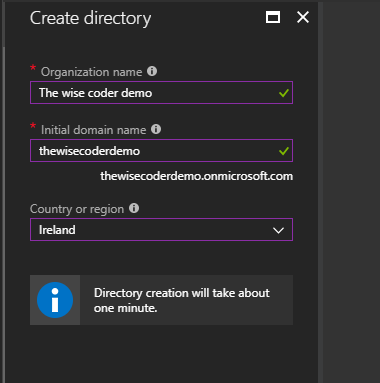380x383 pixels.
Task: Click the Organization name info icon
Action: [x=152, y=71]
